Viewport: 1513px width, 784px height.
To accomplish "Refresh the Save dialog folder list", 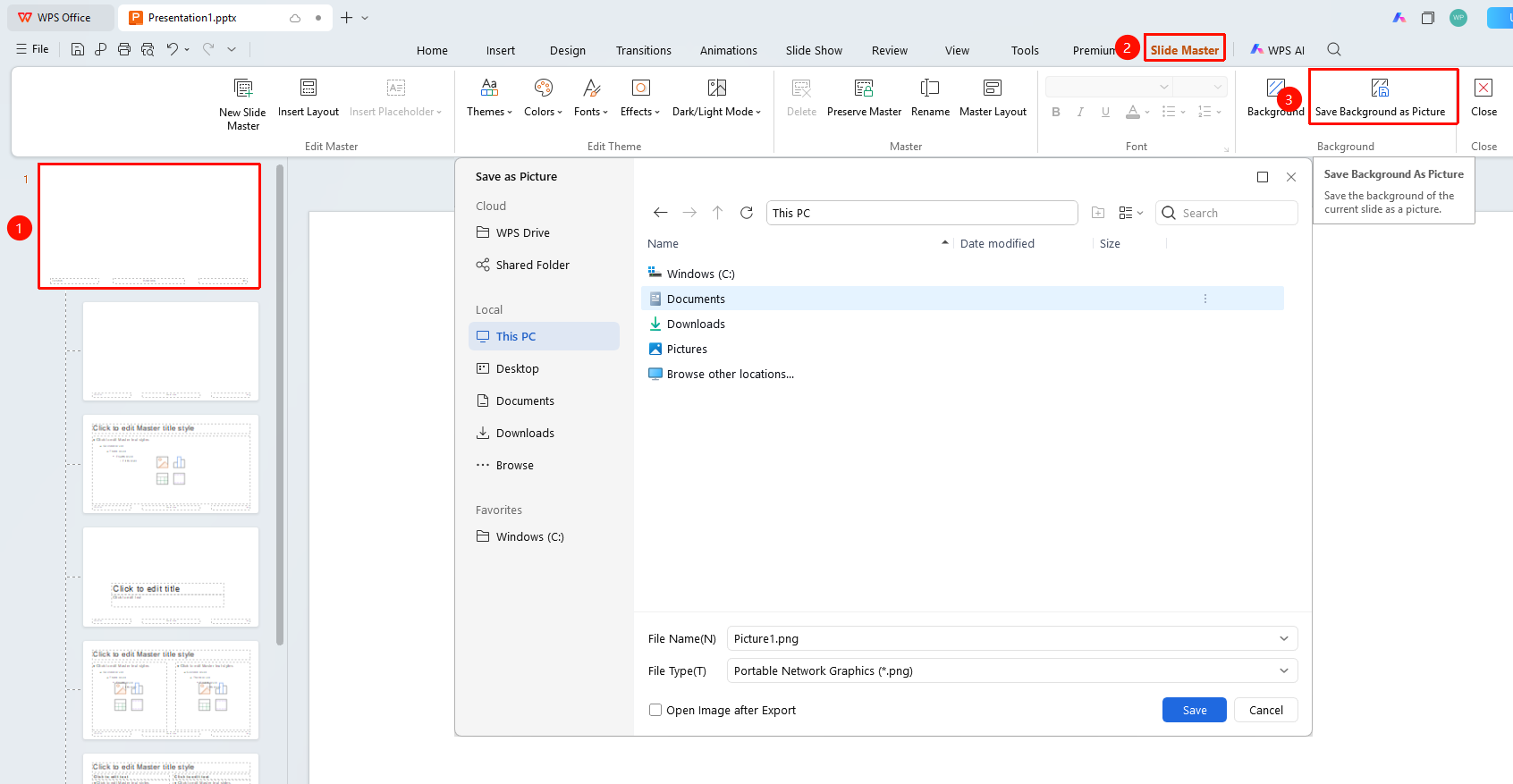I will tap(747, 213).
